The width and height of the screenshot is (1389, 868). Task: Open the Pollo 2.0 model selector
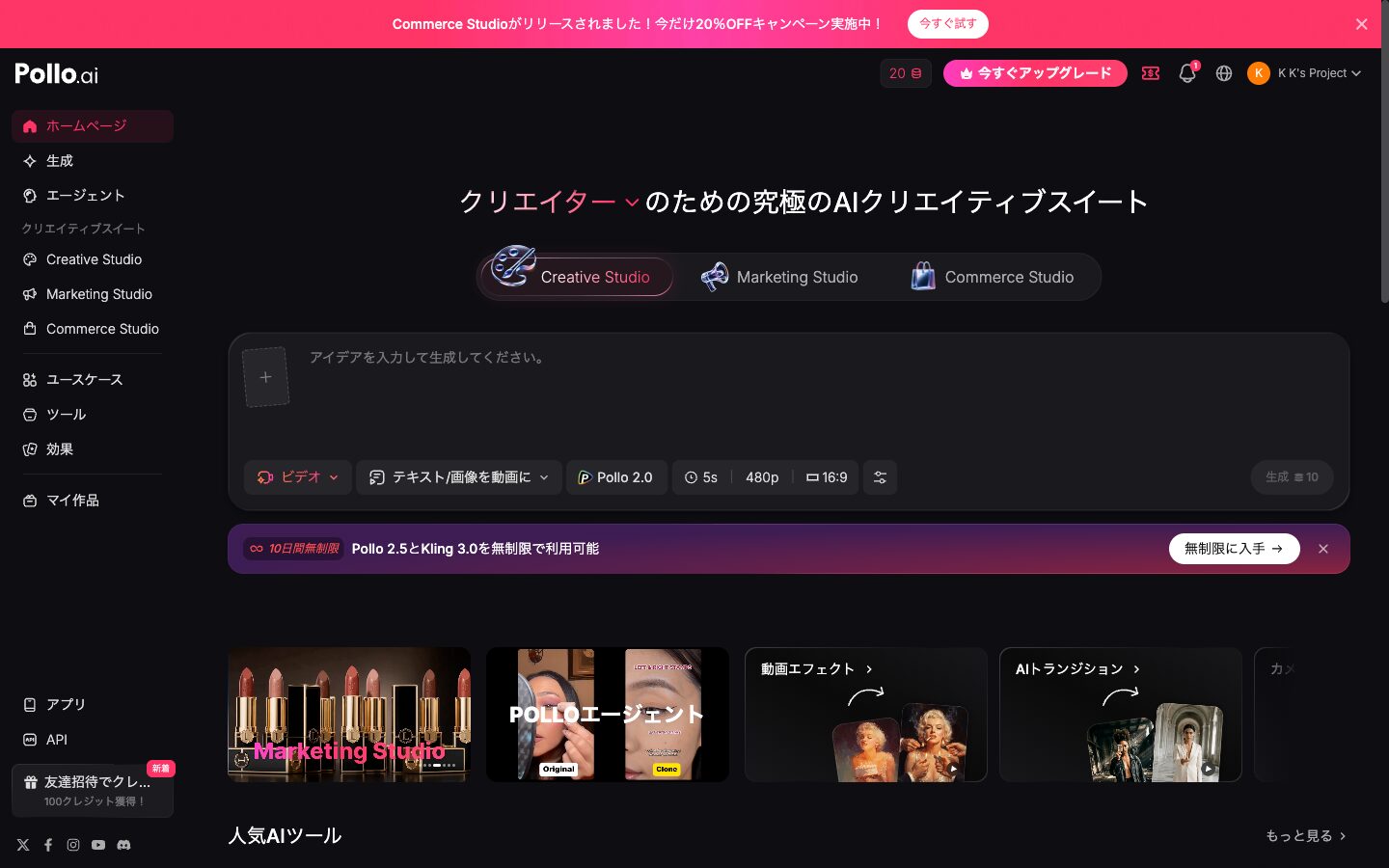(616, 477)
